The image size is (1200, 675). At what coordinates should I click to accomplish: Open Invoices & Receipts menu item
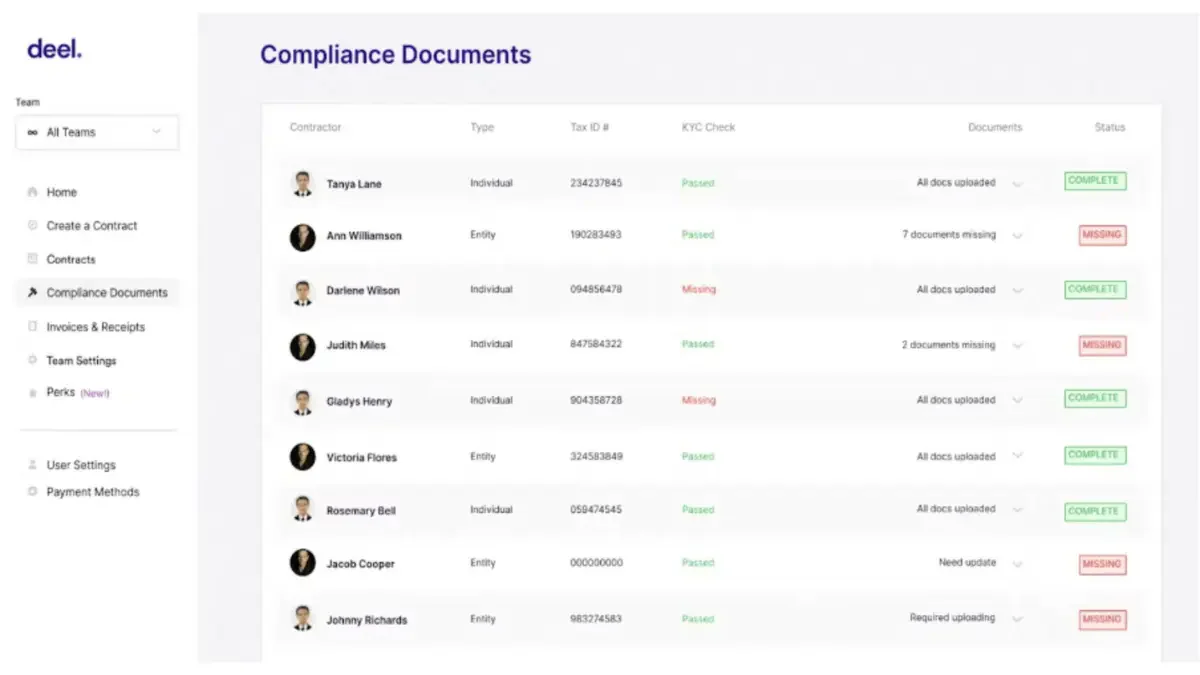click(x=95, y=327)
